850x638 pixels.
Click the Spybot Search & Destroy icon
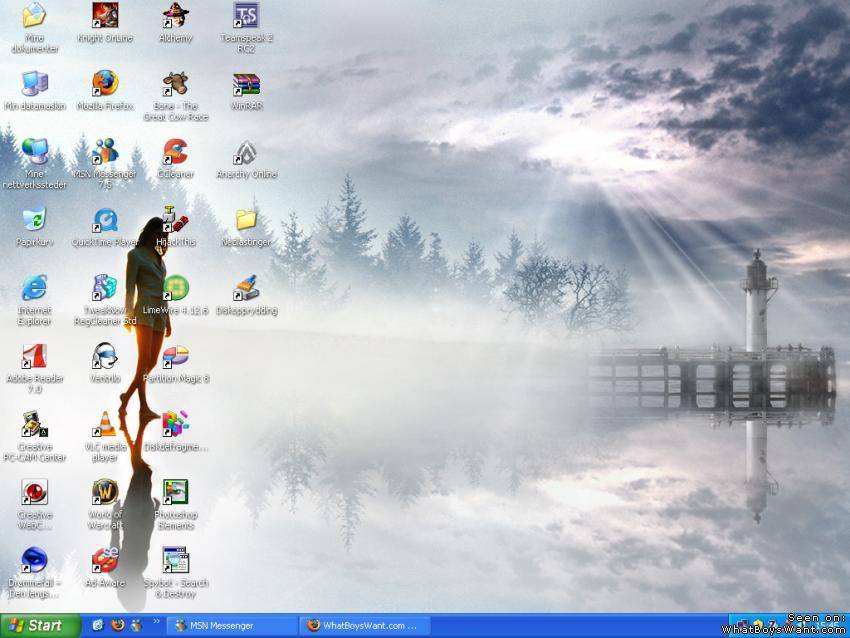(175, 561)
